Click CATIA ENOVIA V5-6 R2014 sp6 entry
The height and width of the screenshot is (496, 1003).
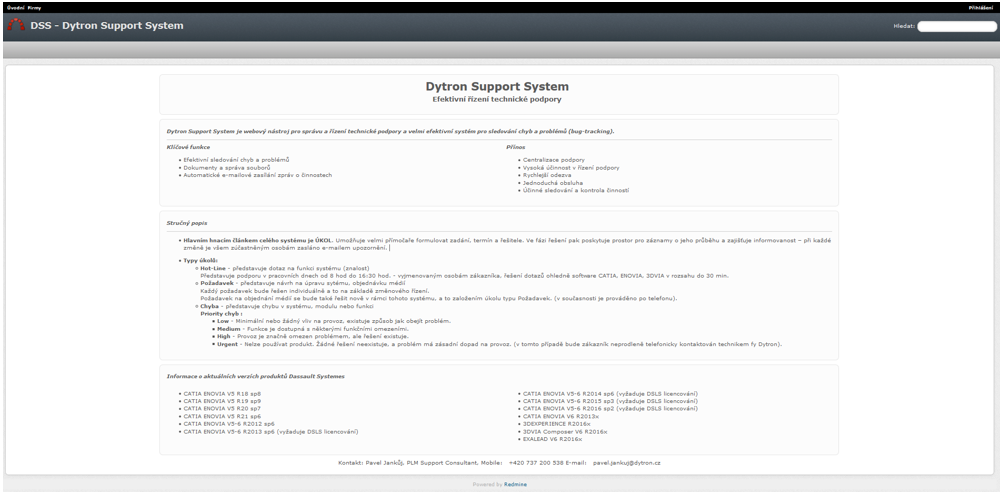(610, 394)
